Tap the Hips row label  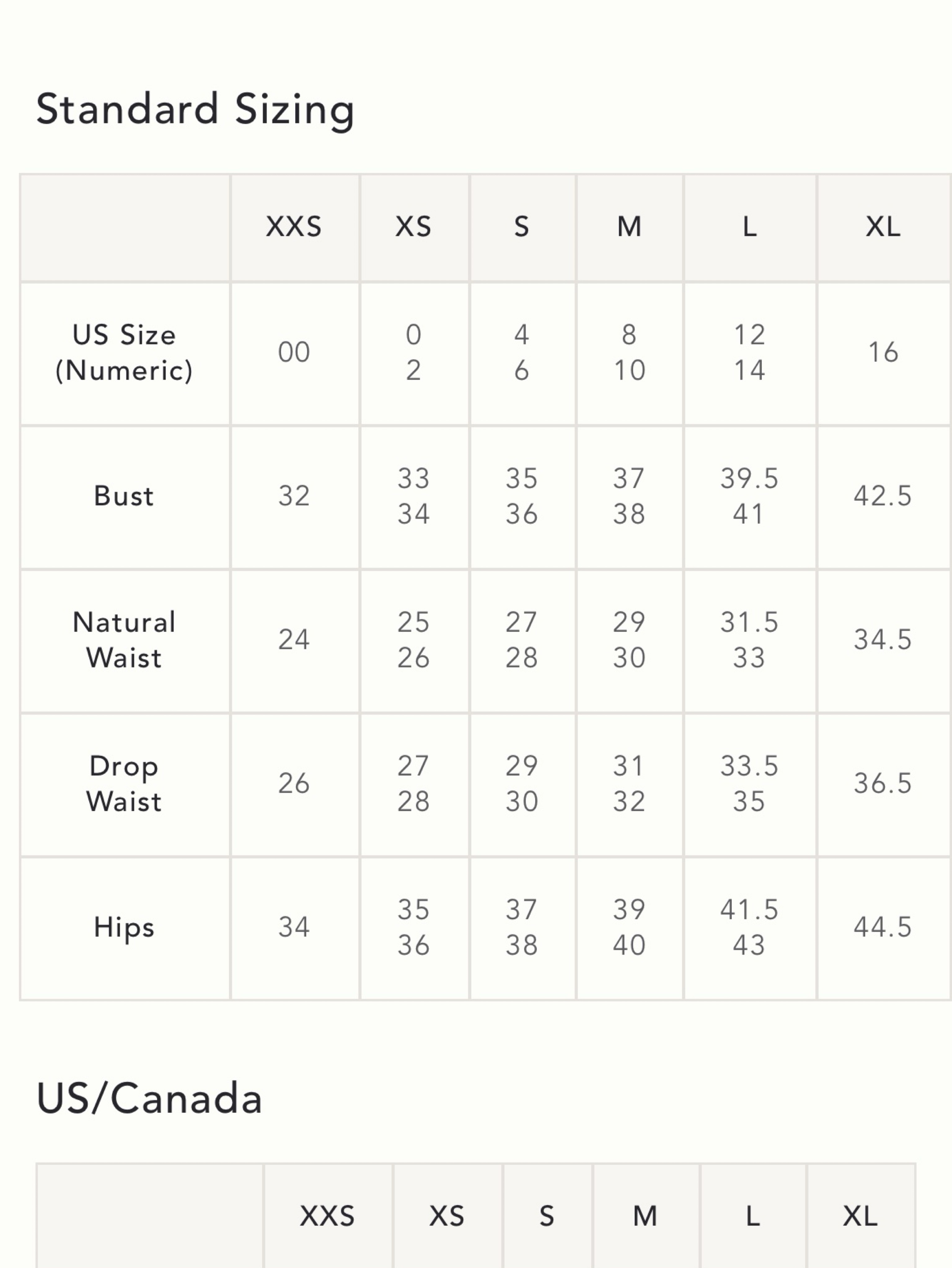click(124, 928)
